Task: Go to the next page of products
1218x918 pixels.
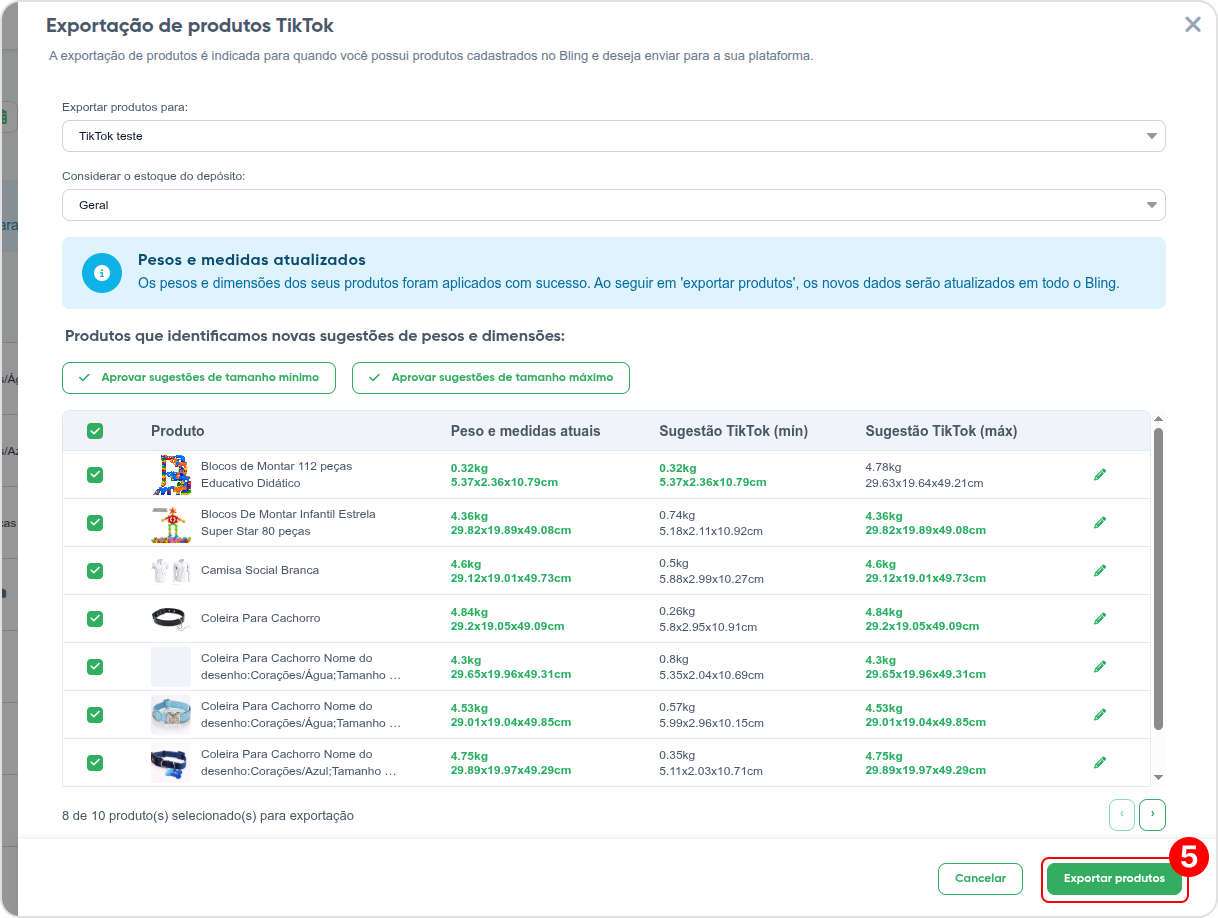Action: (1152, 815)
